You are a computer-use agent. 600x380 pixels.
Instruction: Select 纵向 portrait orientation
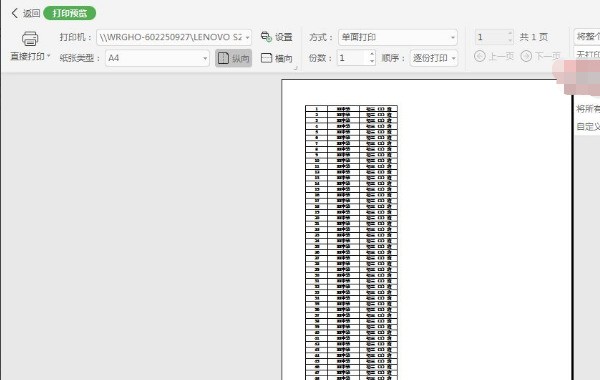[233, 58]
